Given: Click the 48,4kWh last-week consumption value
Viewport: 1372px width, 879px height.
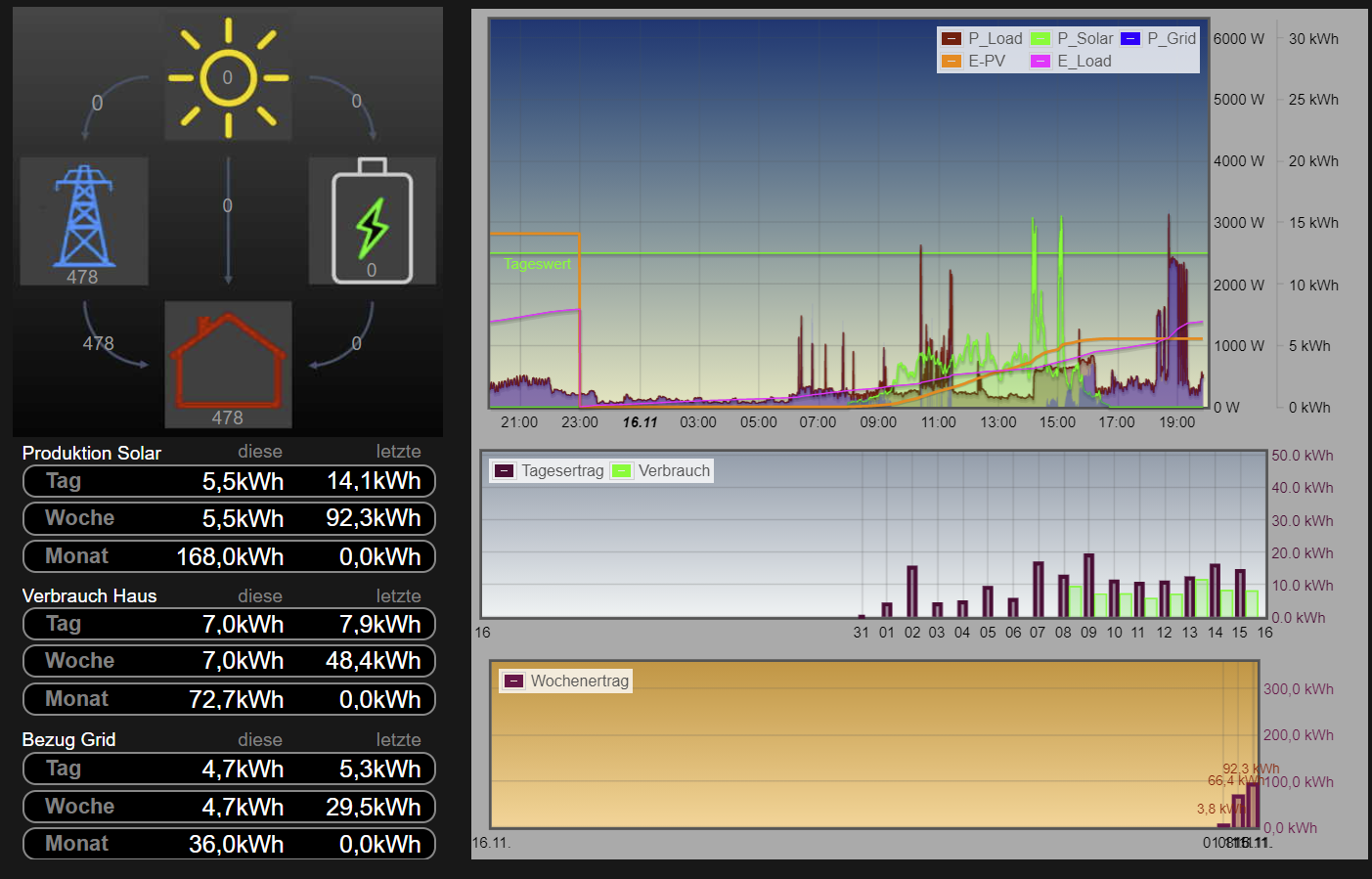Looking at the screenshot, I should [x=374, y=661].
